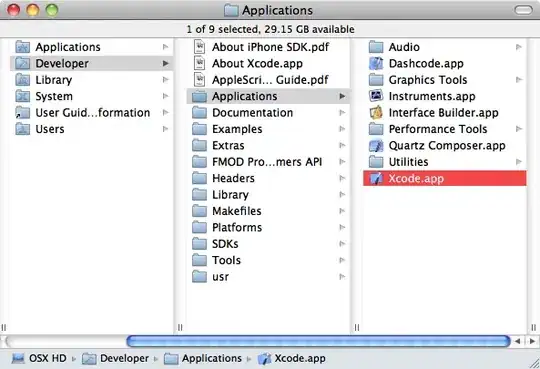Click the About iPhone SDK.pdf document icon
The height and width of the screenshot is (369, 540).
[199, 47]
